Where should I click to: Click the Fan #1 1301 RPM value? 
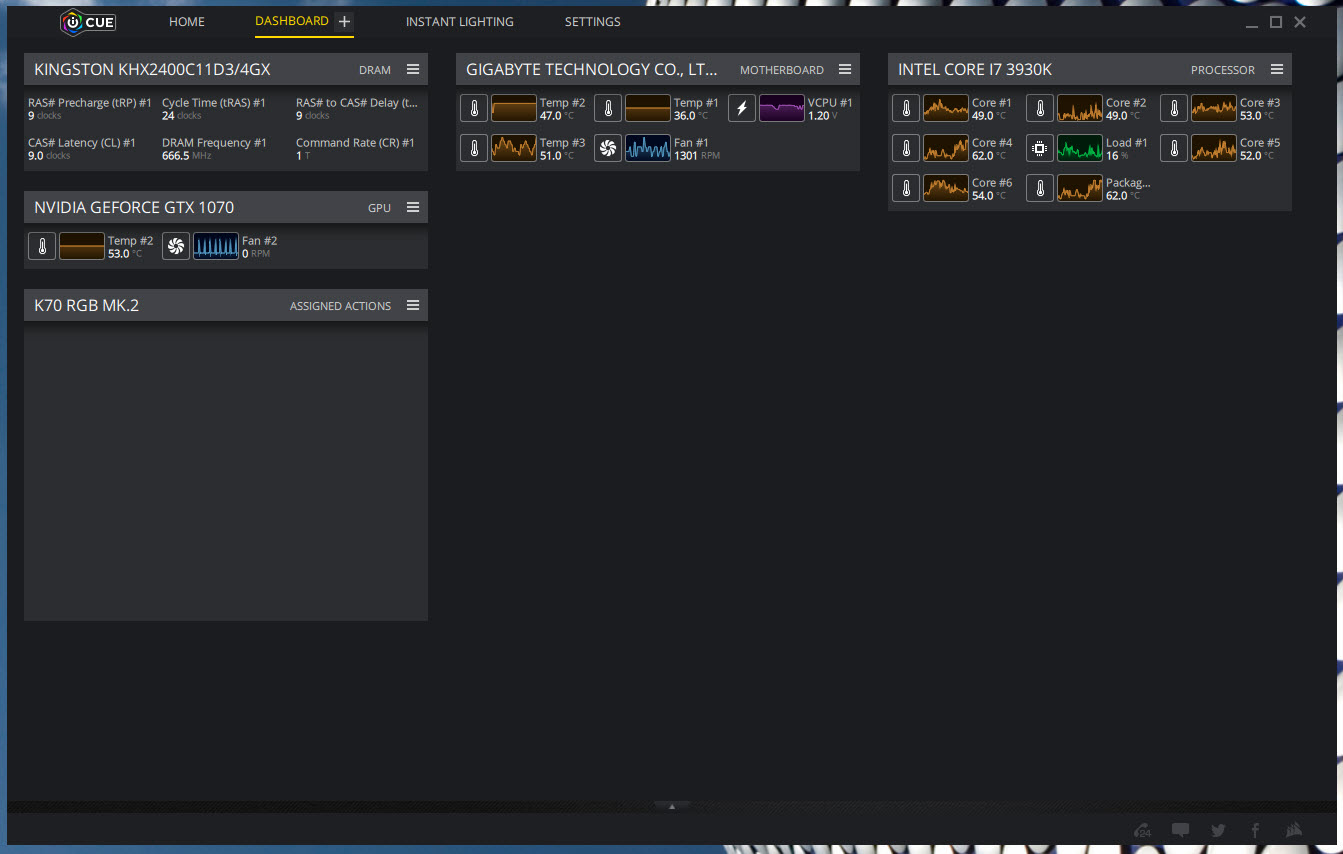[697, 156]
